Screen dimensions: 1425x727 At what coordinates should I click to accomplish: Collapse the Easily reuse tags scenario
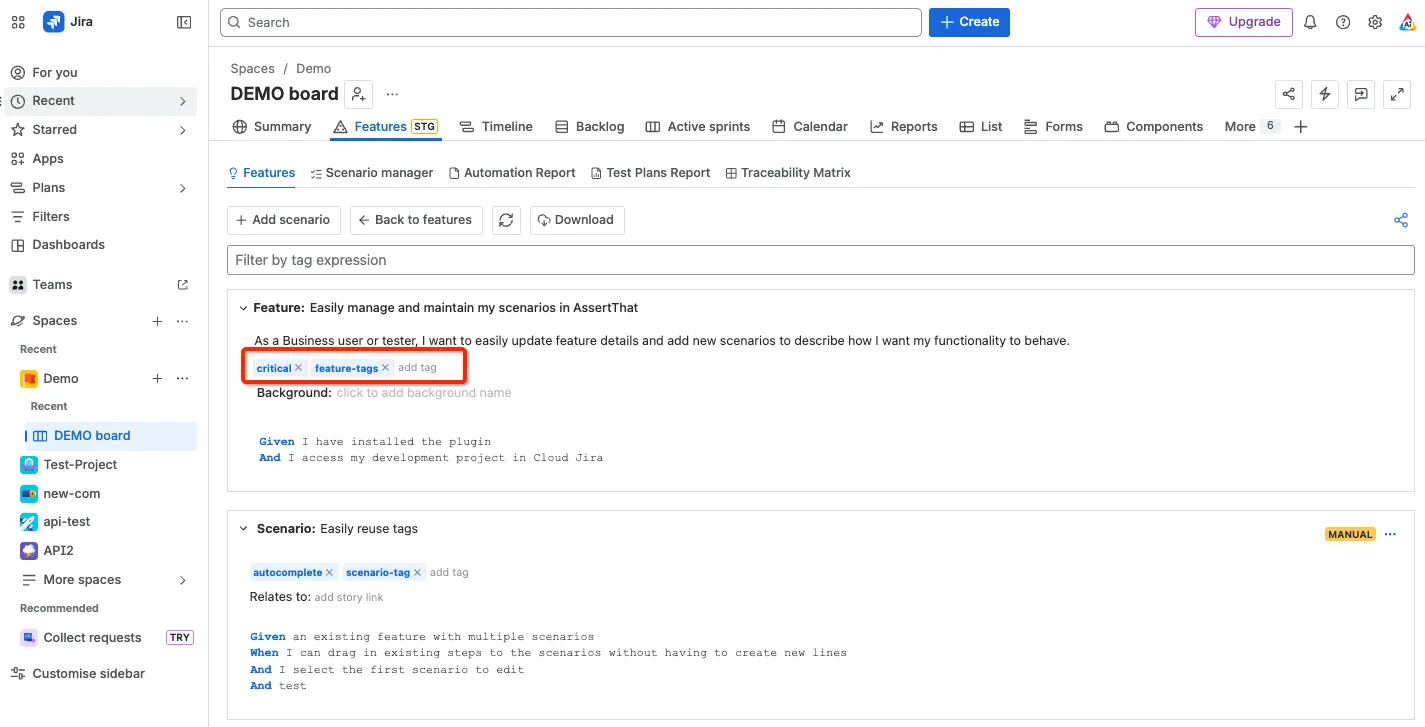242,528
